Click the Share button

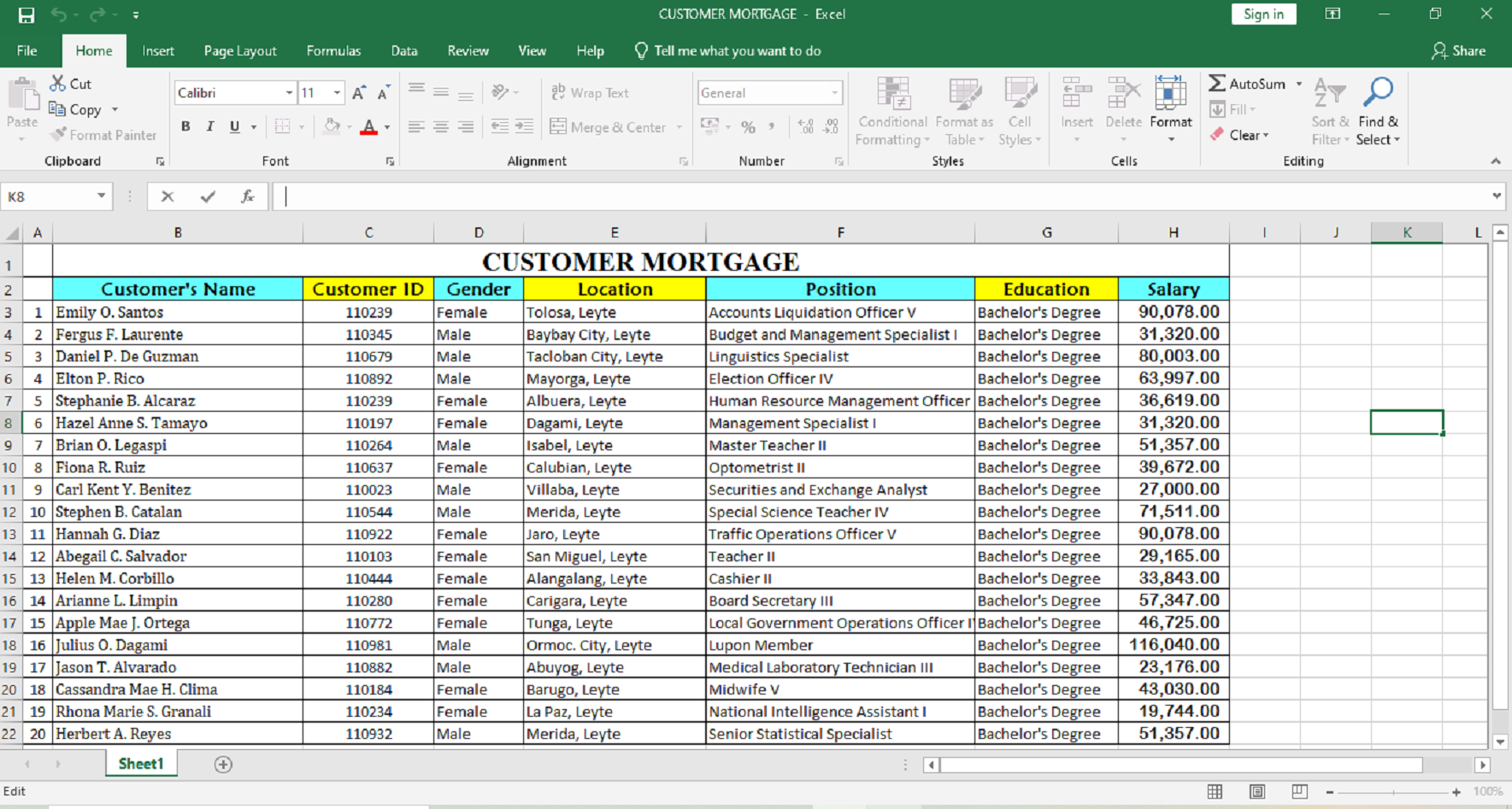pyautogui.click(x=1459, y=50)
